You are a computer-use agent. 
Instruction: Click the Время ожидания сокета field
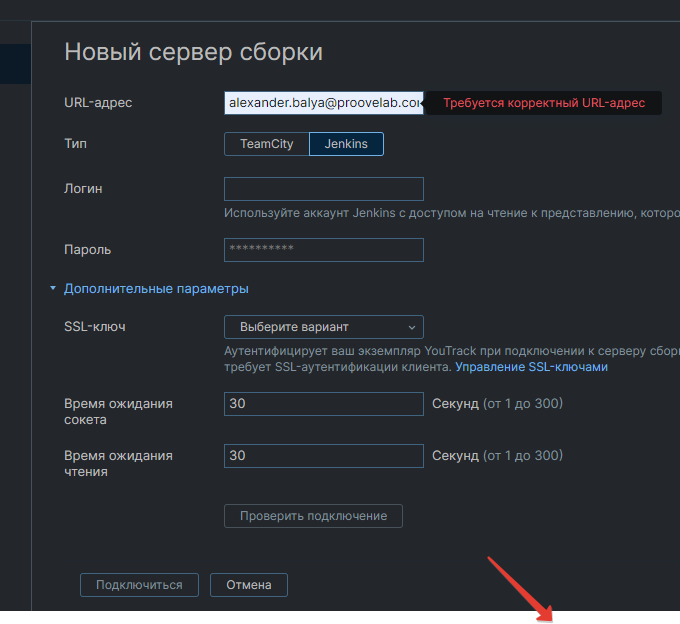pyautogui.click(x=323, y=404)
